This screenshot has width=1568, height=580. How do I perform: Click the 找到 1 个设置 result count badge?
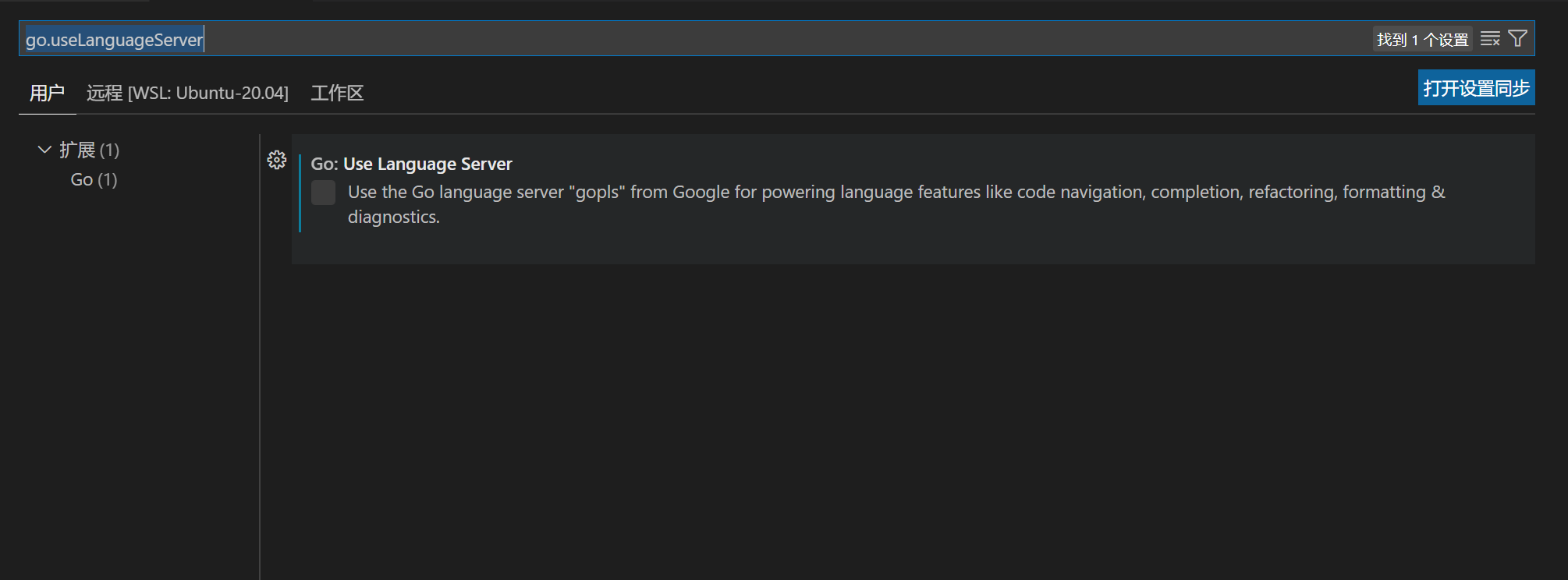[1422, 39]
